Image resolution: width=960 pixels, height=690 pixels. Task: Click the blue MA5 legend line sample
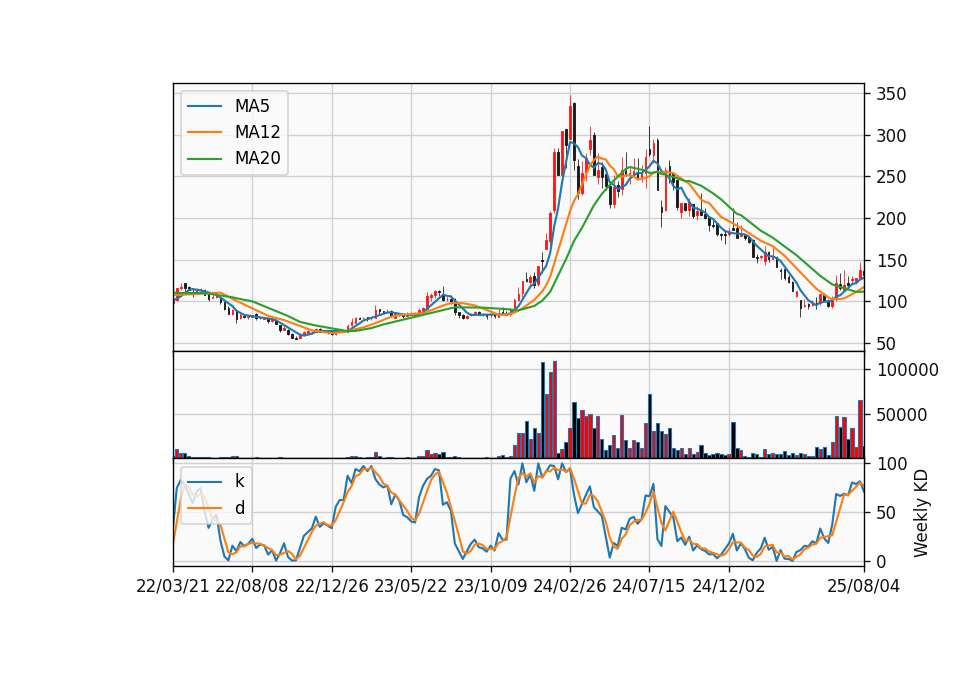[x=204, y=107]
